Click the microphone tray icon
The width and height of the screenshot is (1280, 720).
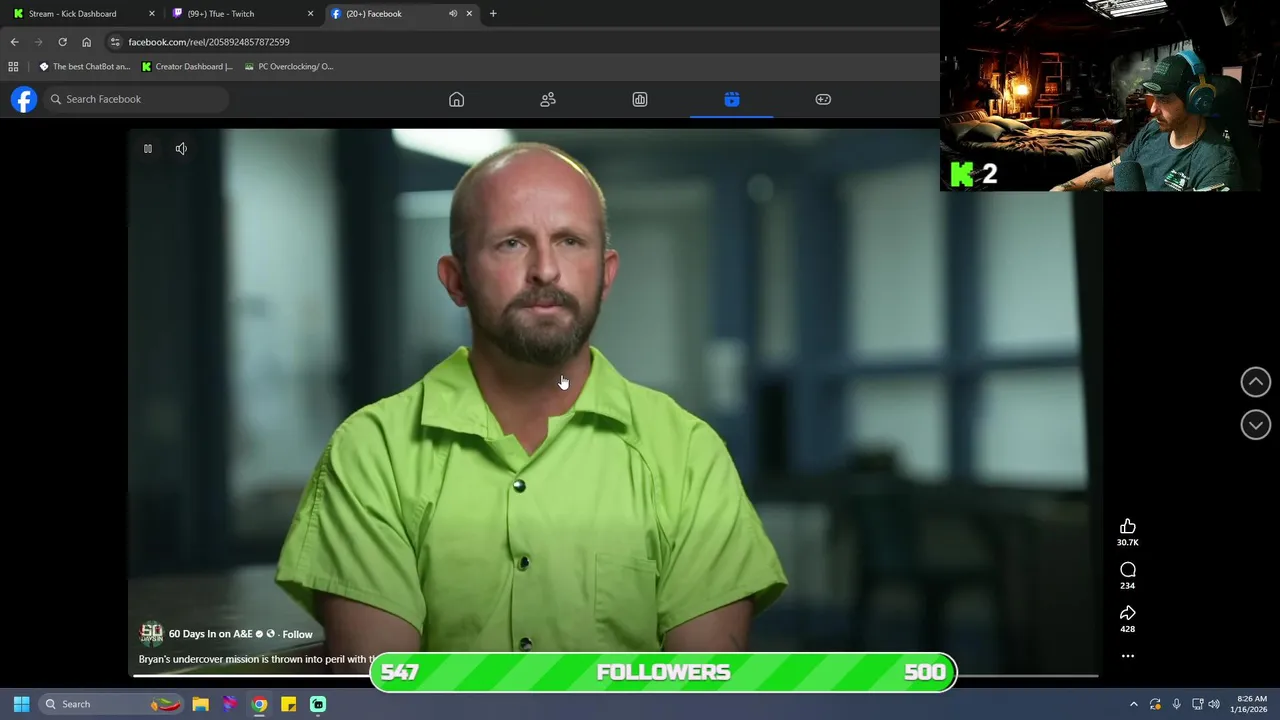(1176, 704)
